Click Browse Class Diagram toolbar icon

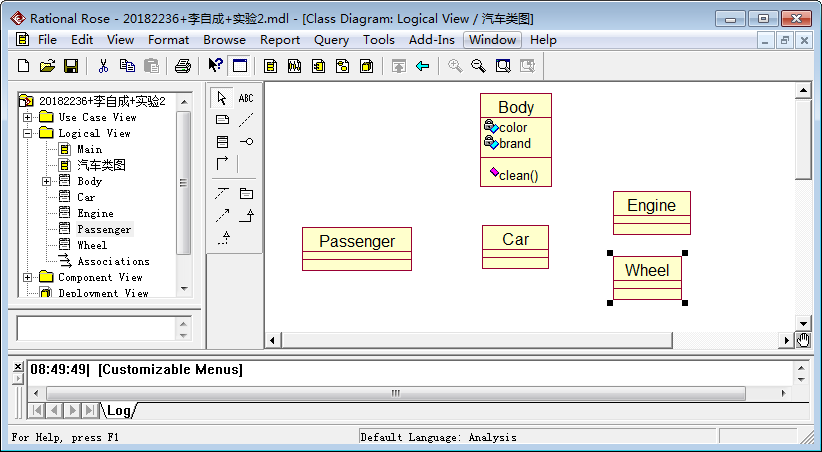(271, 66)
